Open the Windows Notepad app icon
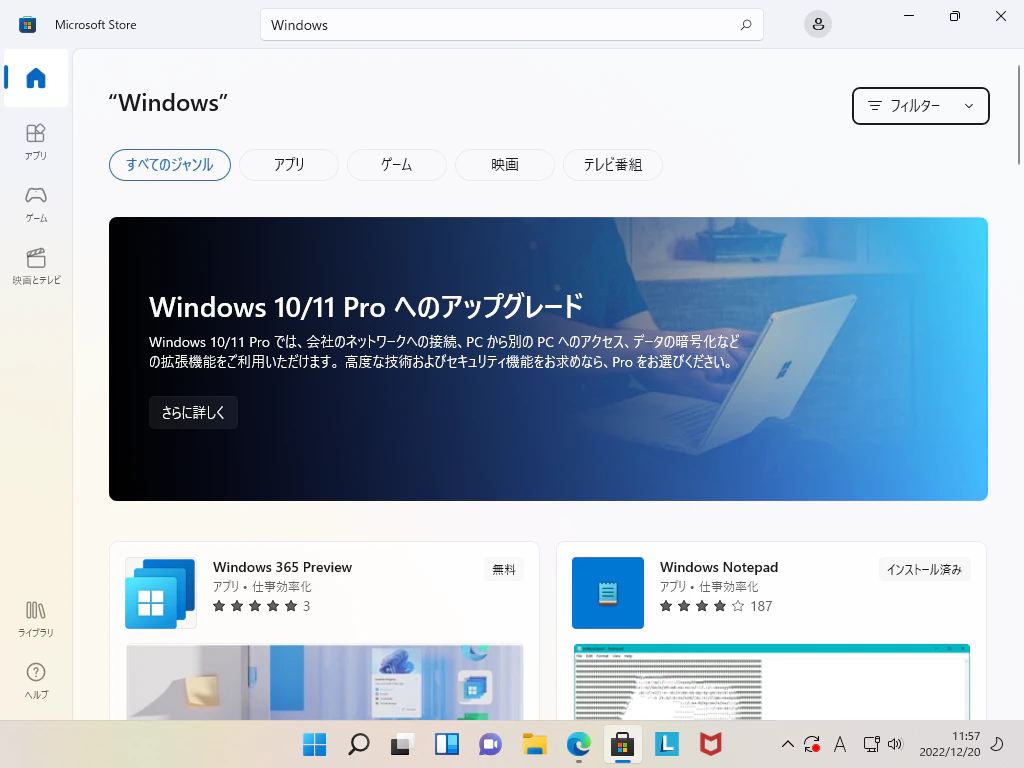1024x768 pixels. [x=608, y=593]
